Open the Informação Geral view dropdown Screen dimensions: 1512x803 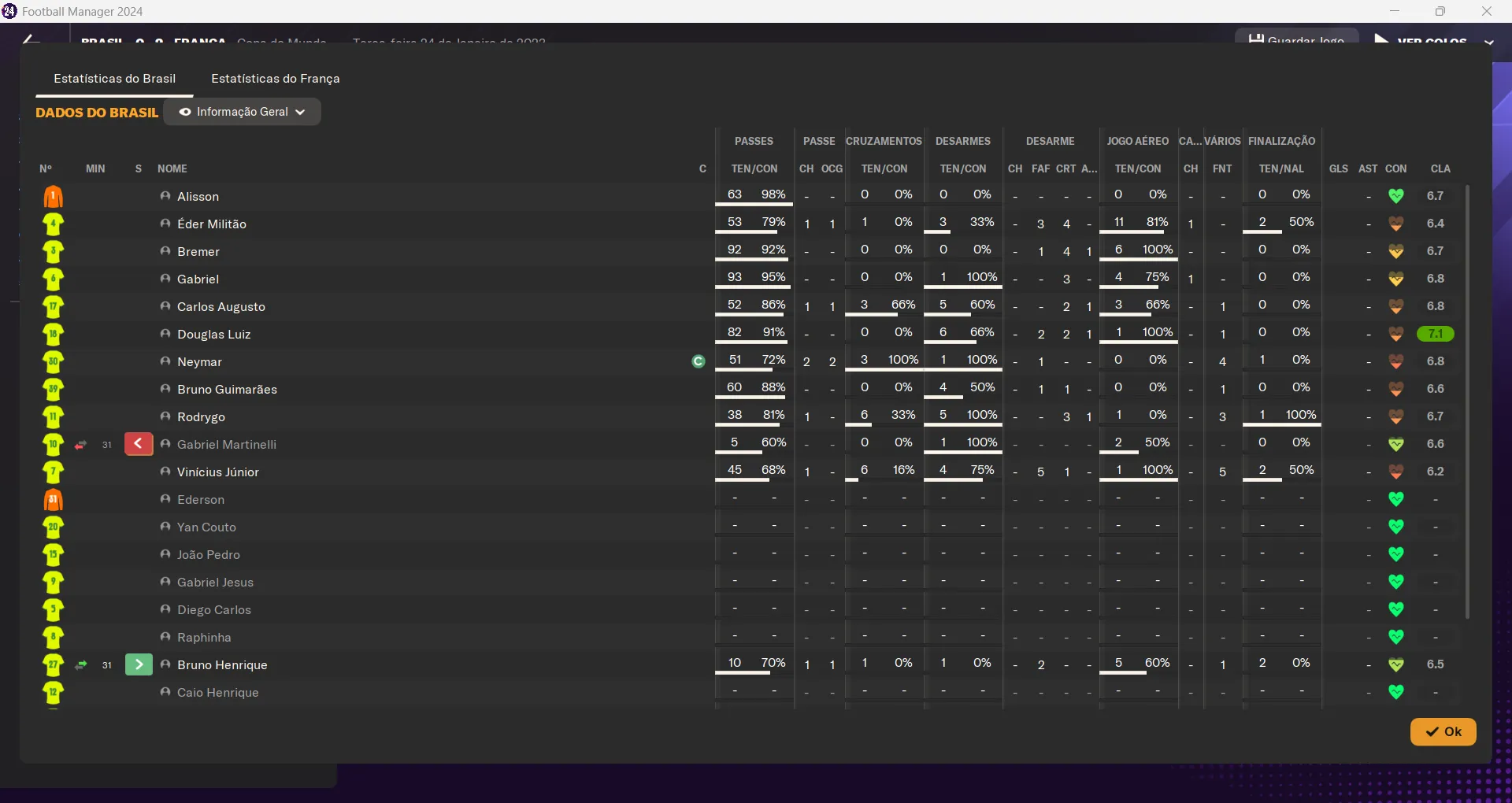[242, 112]
